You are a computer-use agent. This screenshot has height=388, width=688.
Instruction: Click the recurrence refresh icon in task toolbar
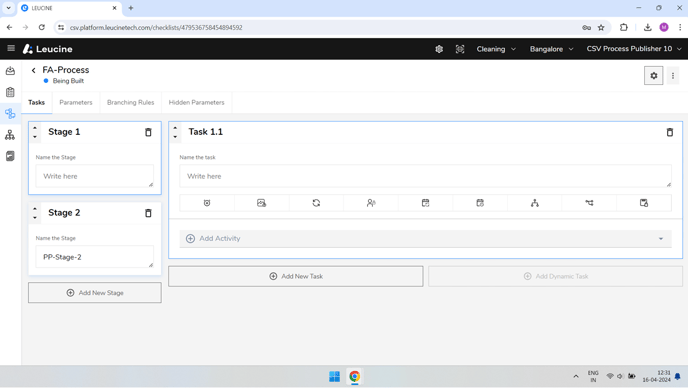point(316,203)
